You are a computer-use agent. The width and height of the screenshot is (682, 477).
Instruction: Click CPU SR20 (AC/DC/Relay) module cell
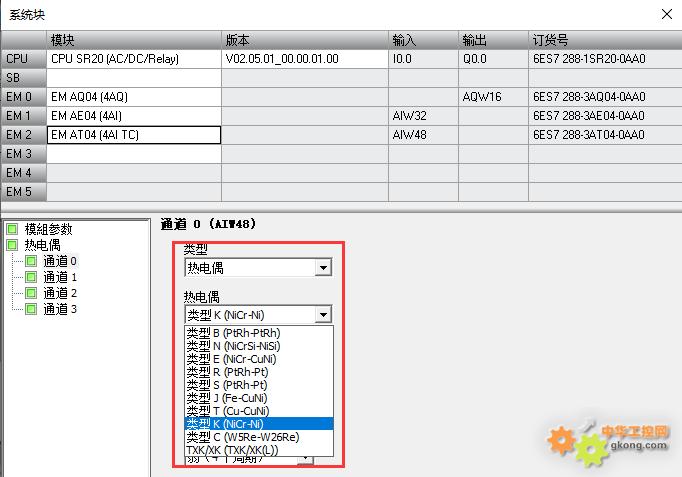click(134, 59)
